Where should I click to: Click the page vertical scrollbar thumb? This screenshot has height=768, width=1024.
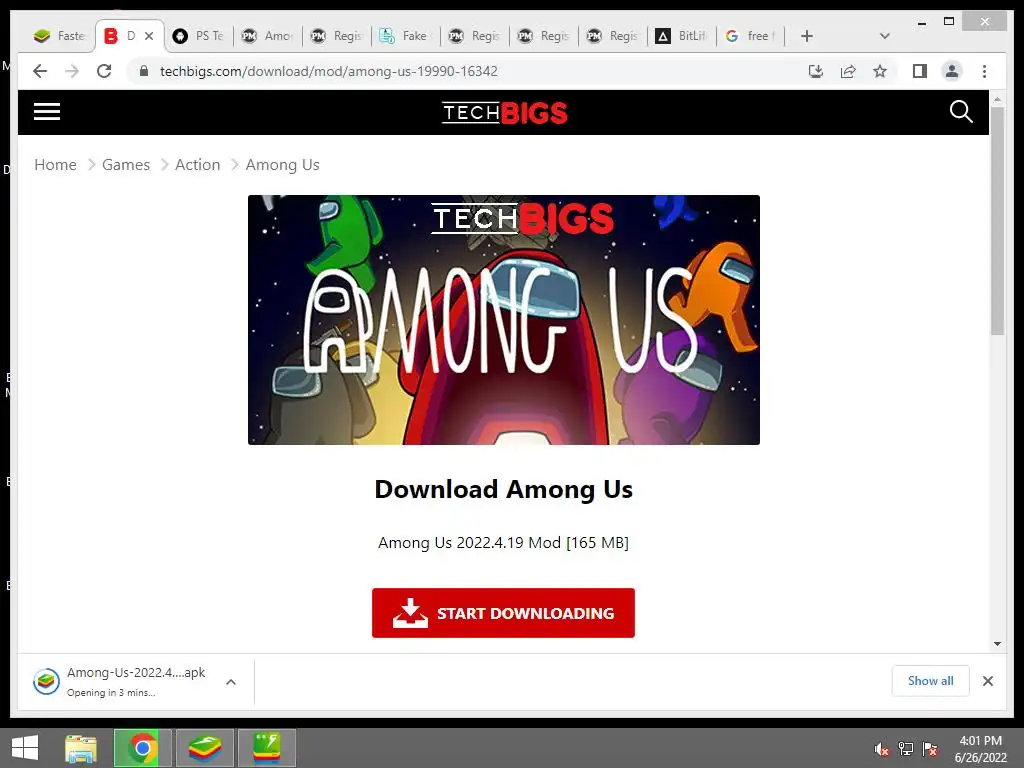997,221
